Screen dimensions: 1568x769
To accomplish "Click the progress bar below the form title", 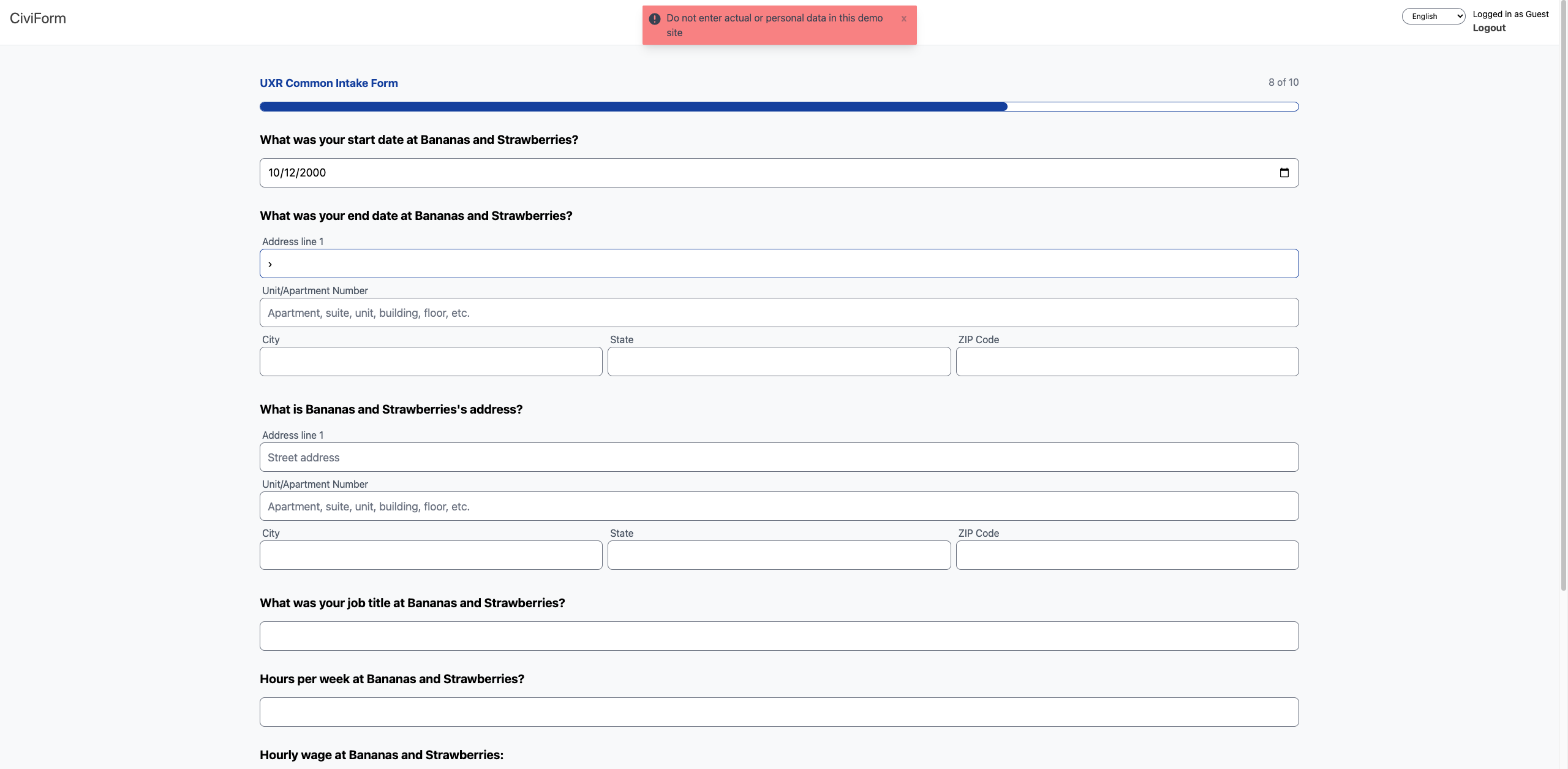I will [x=778, y=106].
